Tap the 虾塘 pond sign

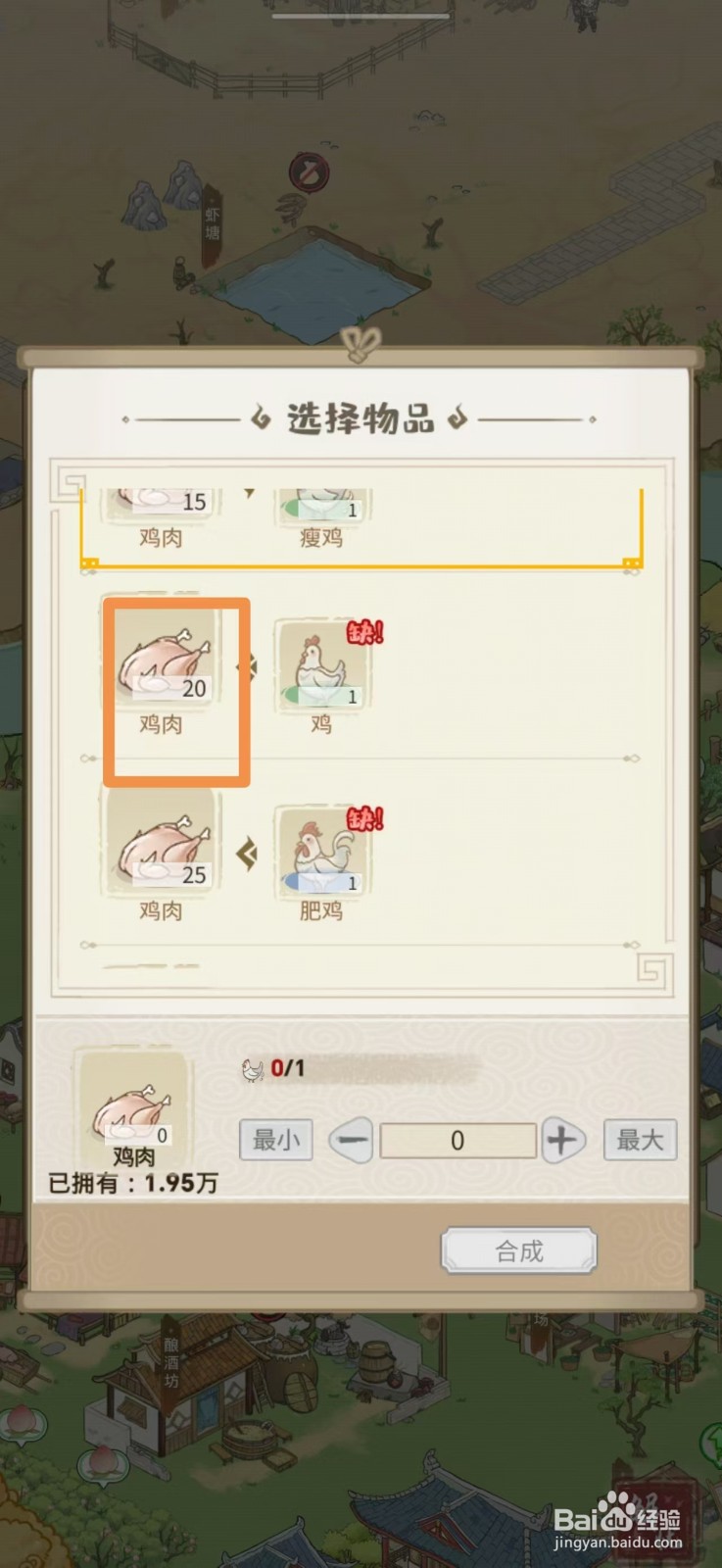(x=213, y=223)
